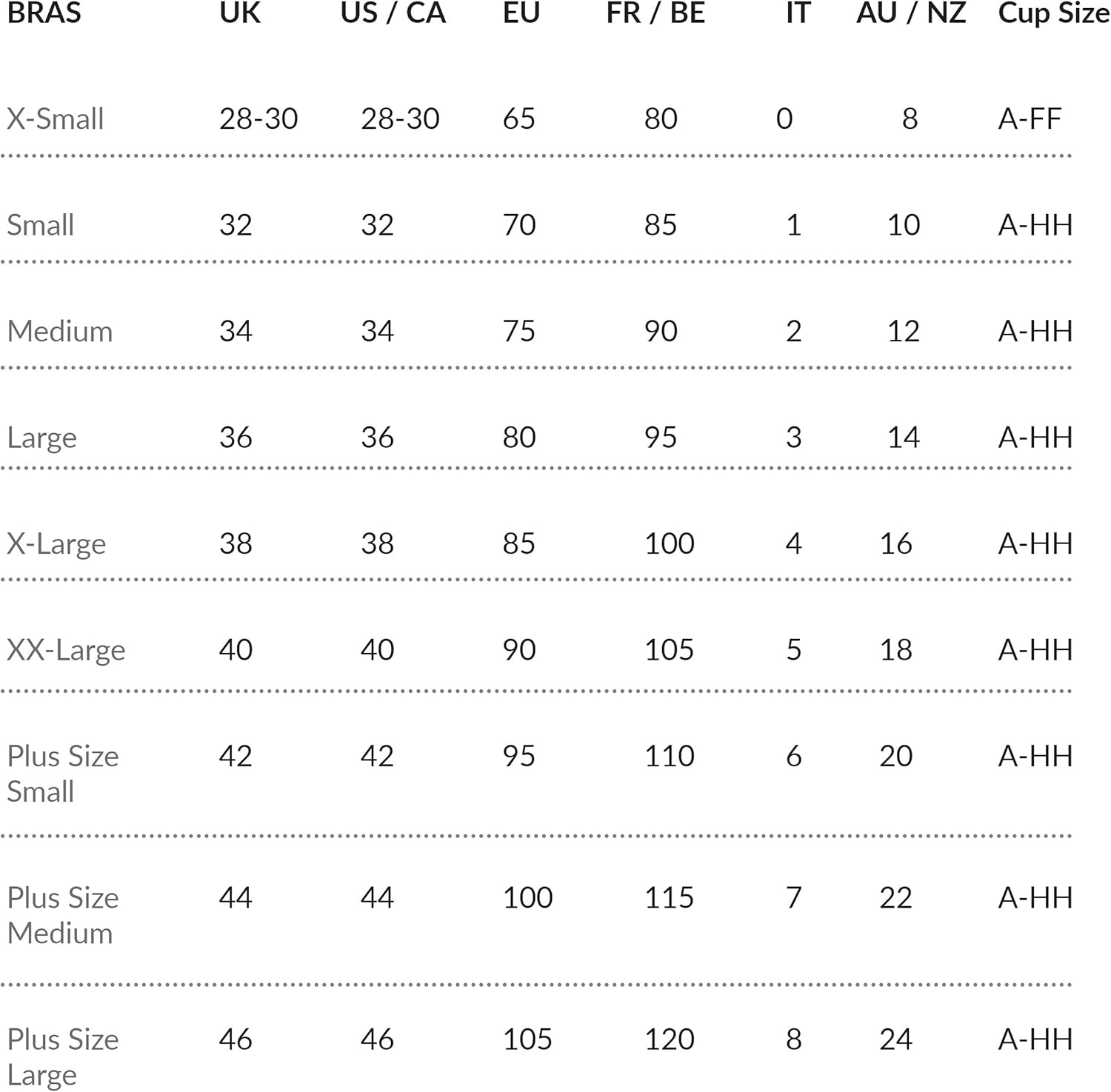Click the FR / BE value 120
The height and width of the screenshot is (1092, 1111).
coord(670,1039)
